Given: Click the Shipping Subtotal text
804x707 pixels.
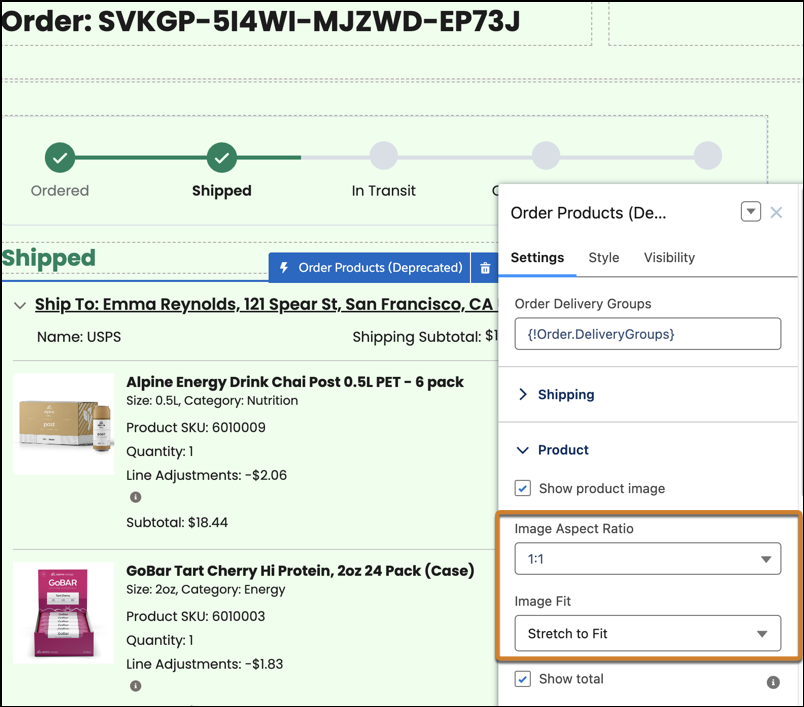Looking at the screenshot, I should click(x=425, y=337).
